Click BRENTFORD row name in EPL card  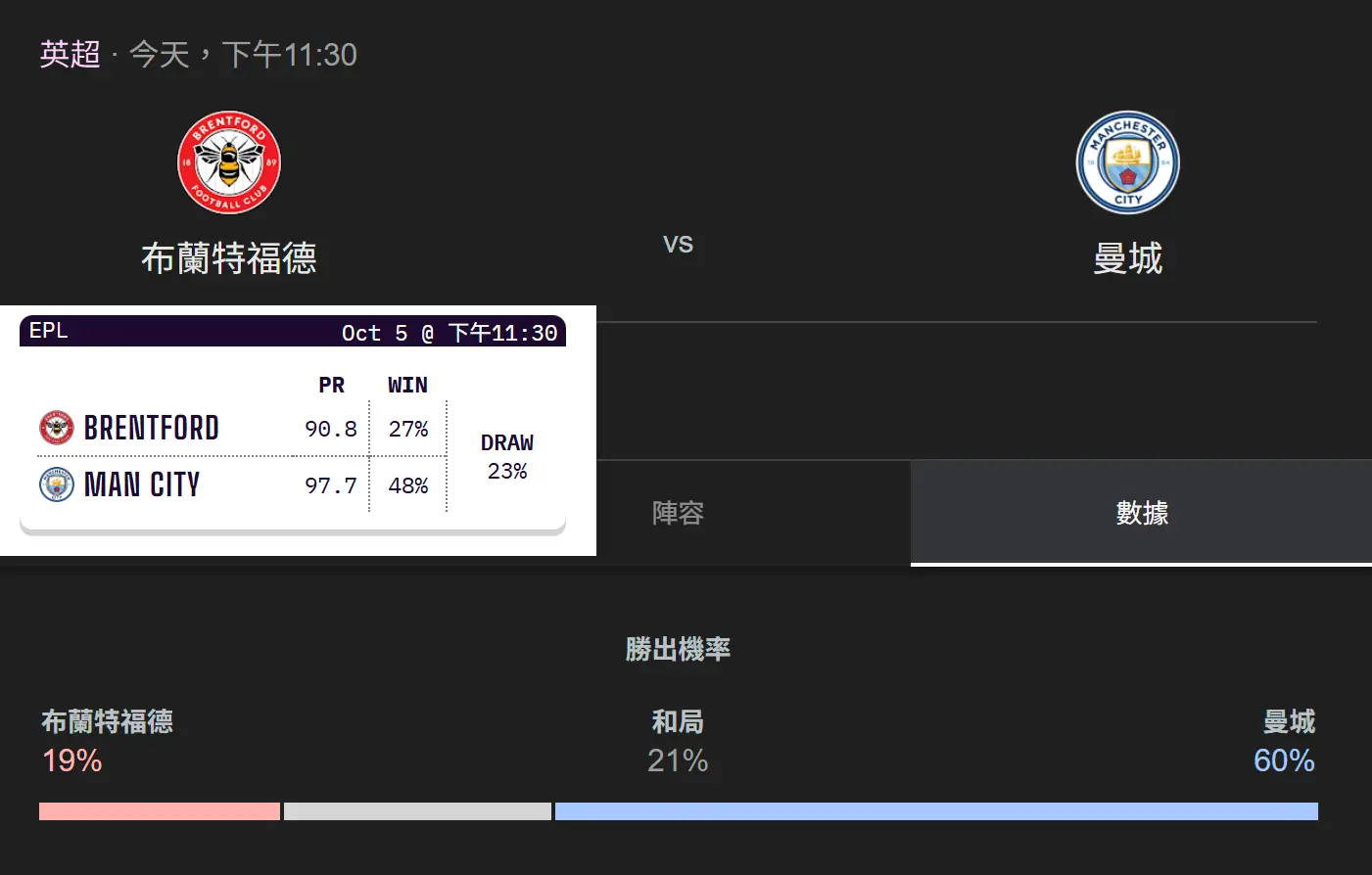pos(152,428)
